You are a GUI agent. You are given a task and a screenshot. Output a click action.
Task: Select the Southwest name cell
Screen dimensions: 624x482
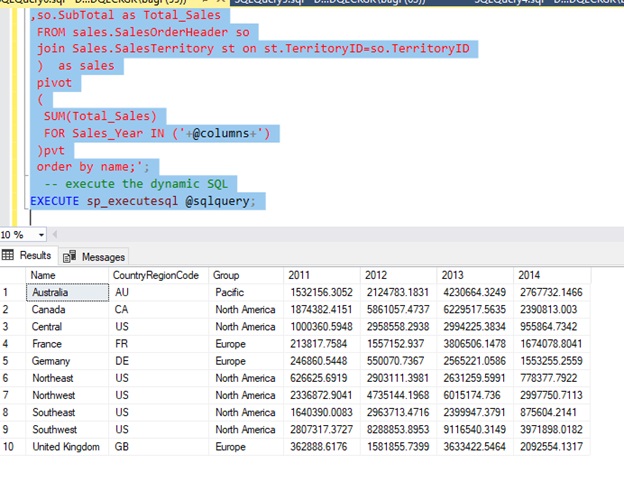tap(67, 429)
